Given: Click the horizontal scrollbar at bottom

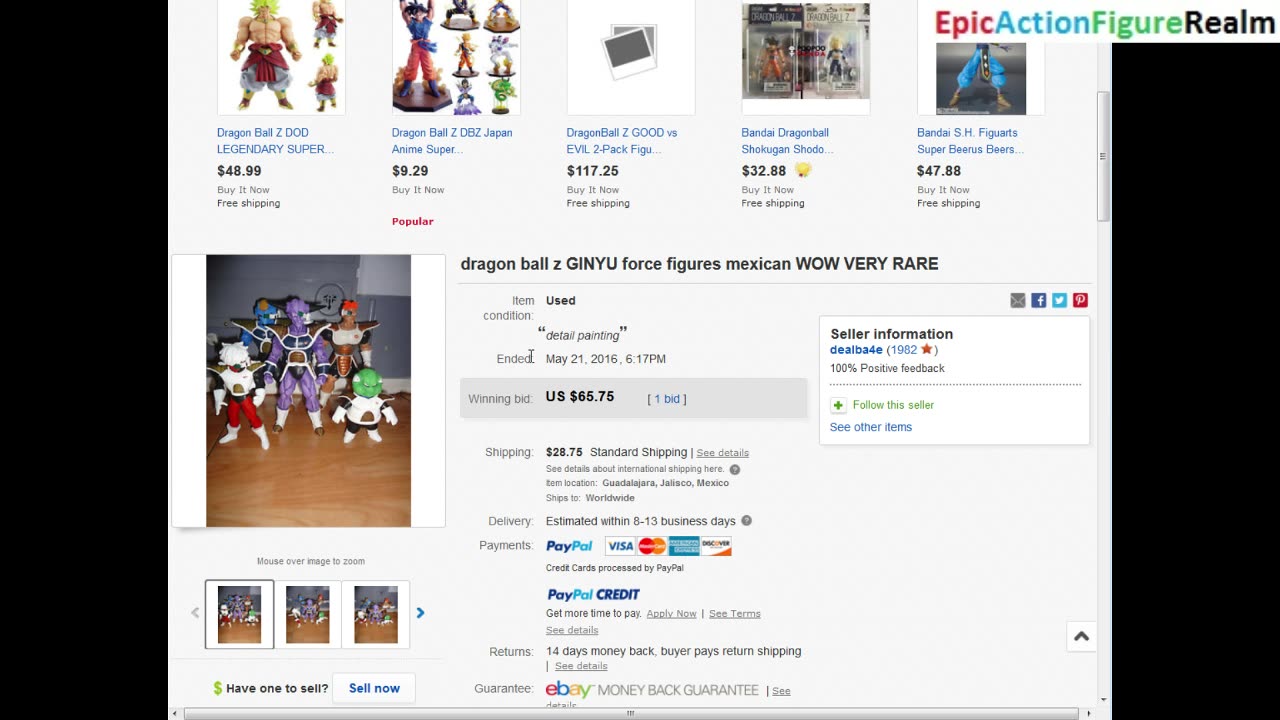Looking at the screenshot, I should 630,713.
